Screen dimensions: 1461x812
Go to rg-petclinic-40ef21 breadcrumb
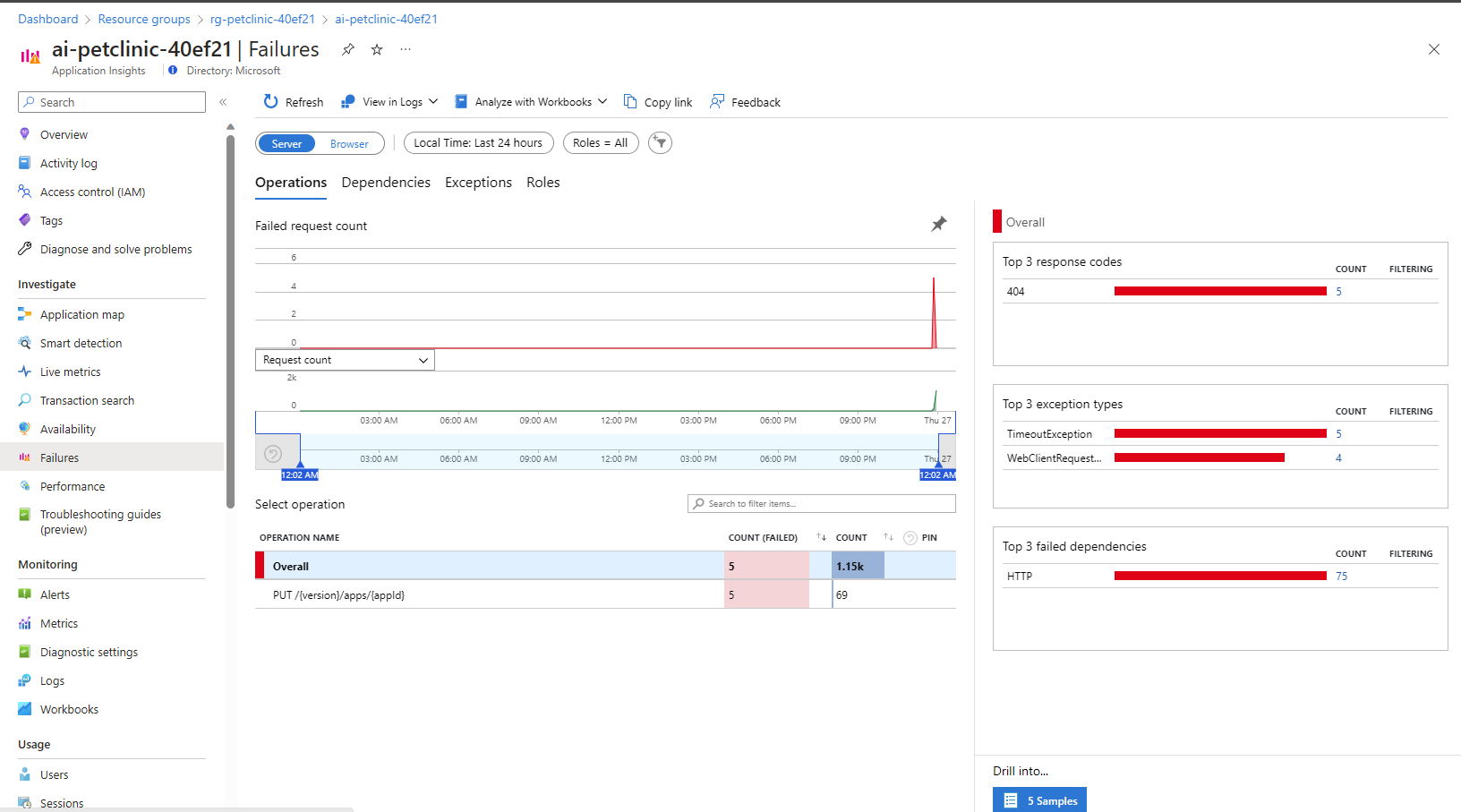point(262,19)
